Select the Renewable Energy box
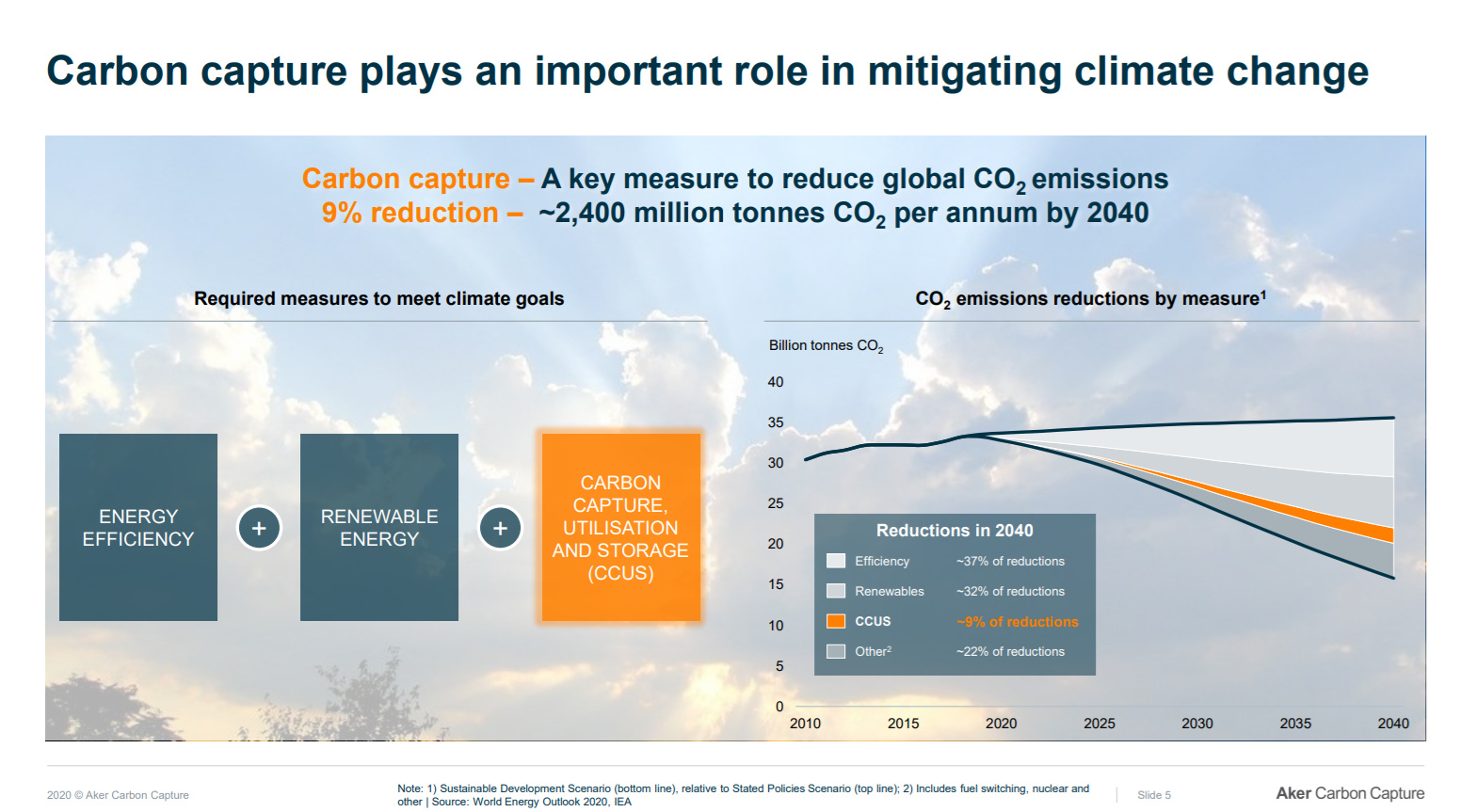The image size is (1461, 812). pos(379,527)
